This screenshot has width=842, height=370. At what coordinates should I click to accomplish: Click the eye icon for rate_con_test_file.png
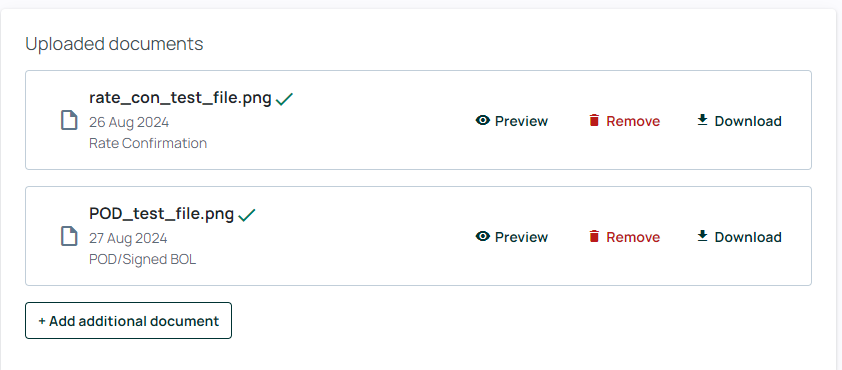pyautogui.click(x=483, y=120)
